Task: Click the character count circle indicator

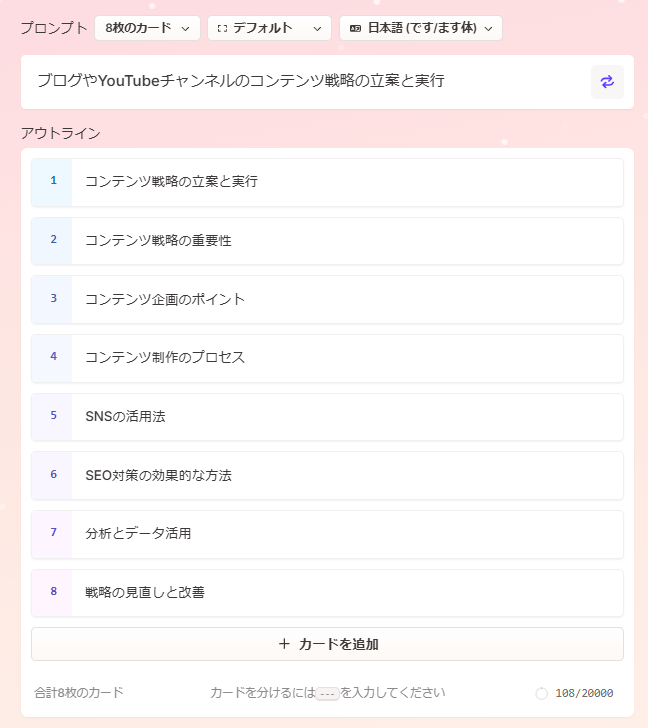Action: pos(541,694)
